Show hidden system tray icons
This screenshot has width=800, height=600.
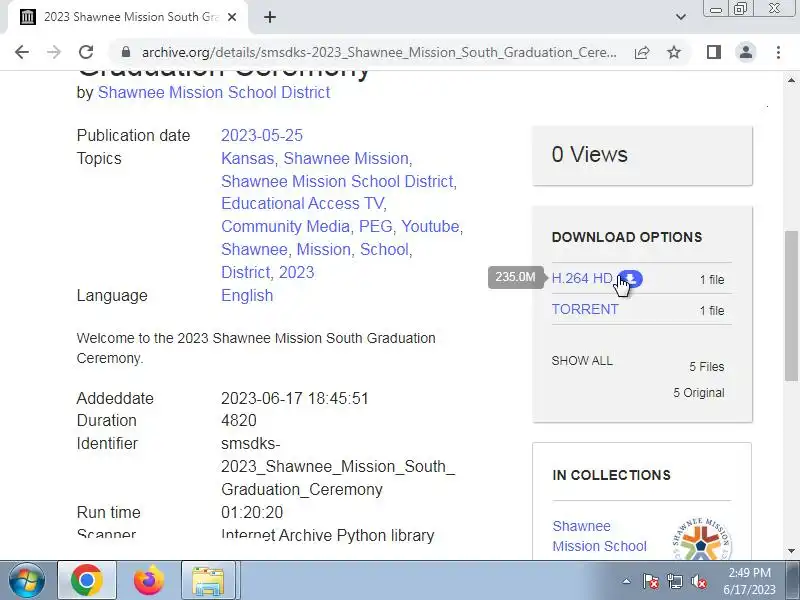click(627, 581)
